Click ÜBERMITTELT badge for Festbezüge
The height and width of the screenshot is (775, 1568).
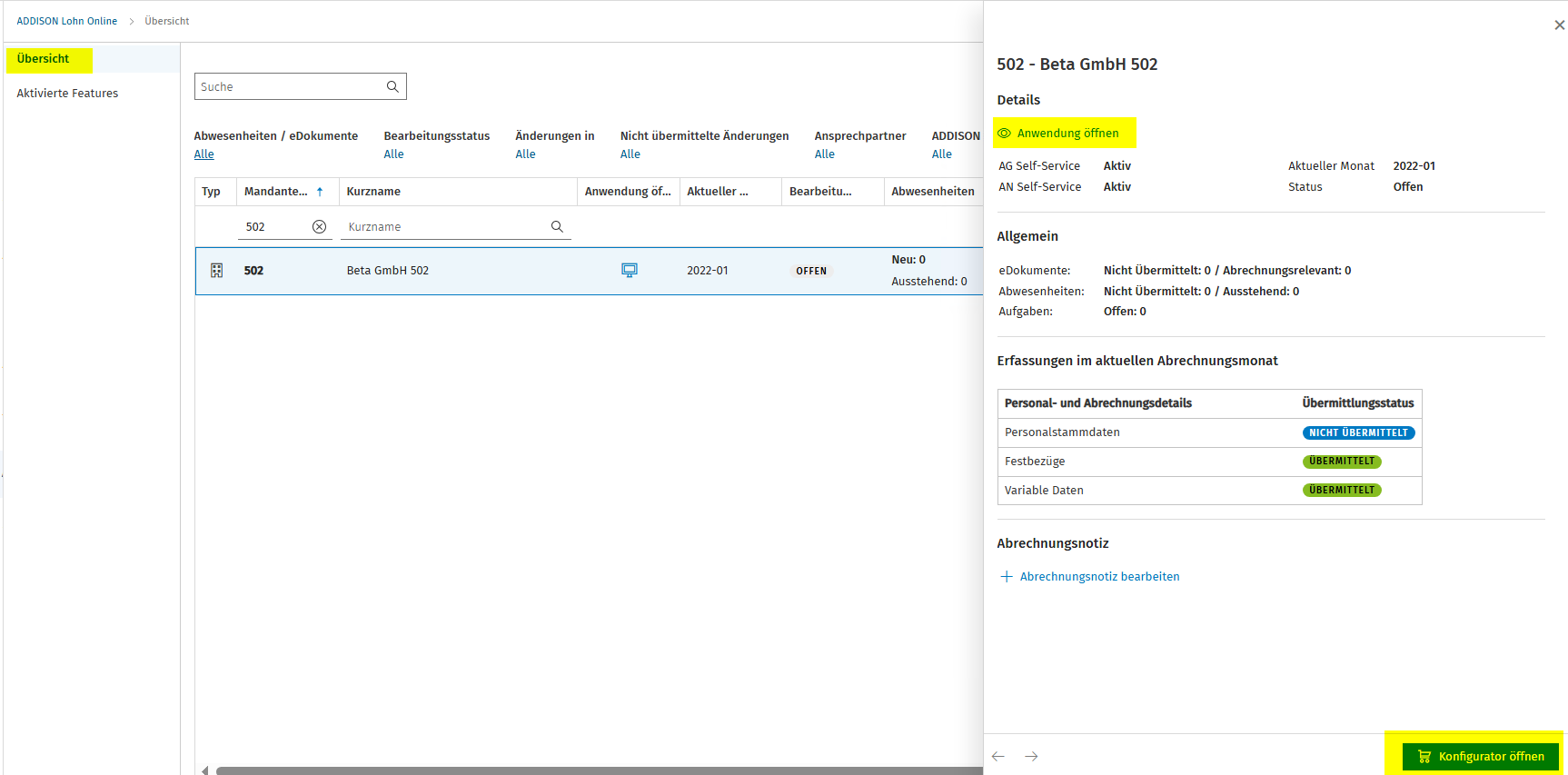1342,462
